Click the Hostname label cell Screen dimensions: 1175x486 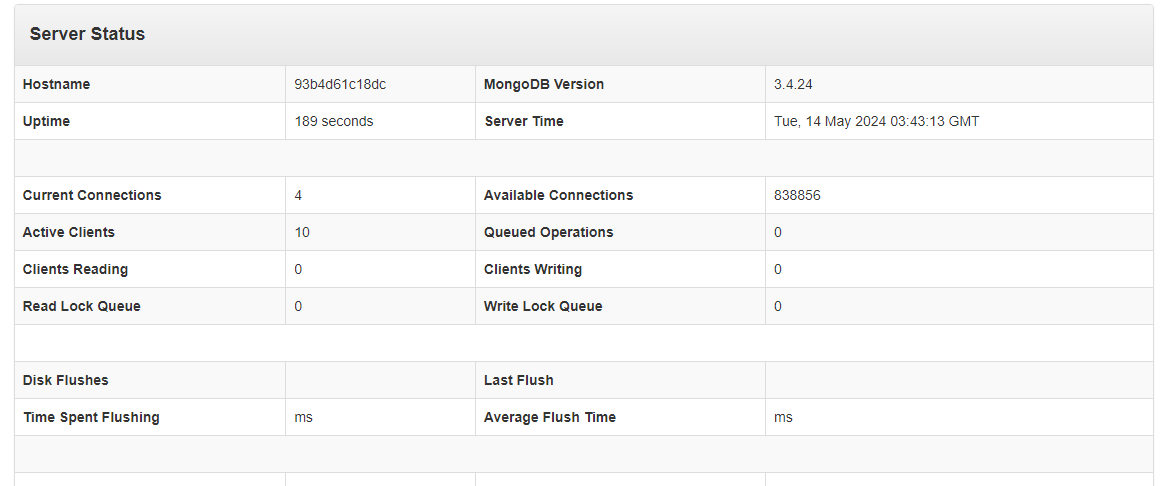tap(150, 85)
